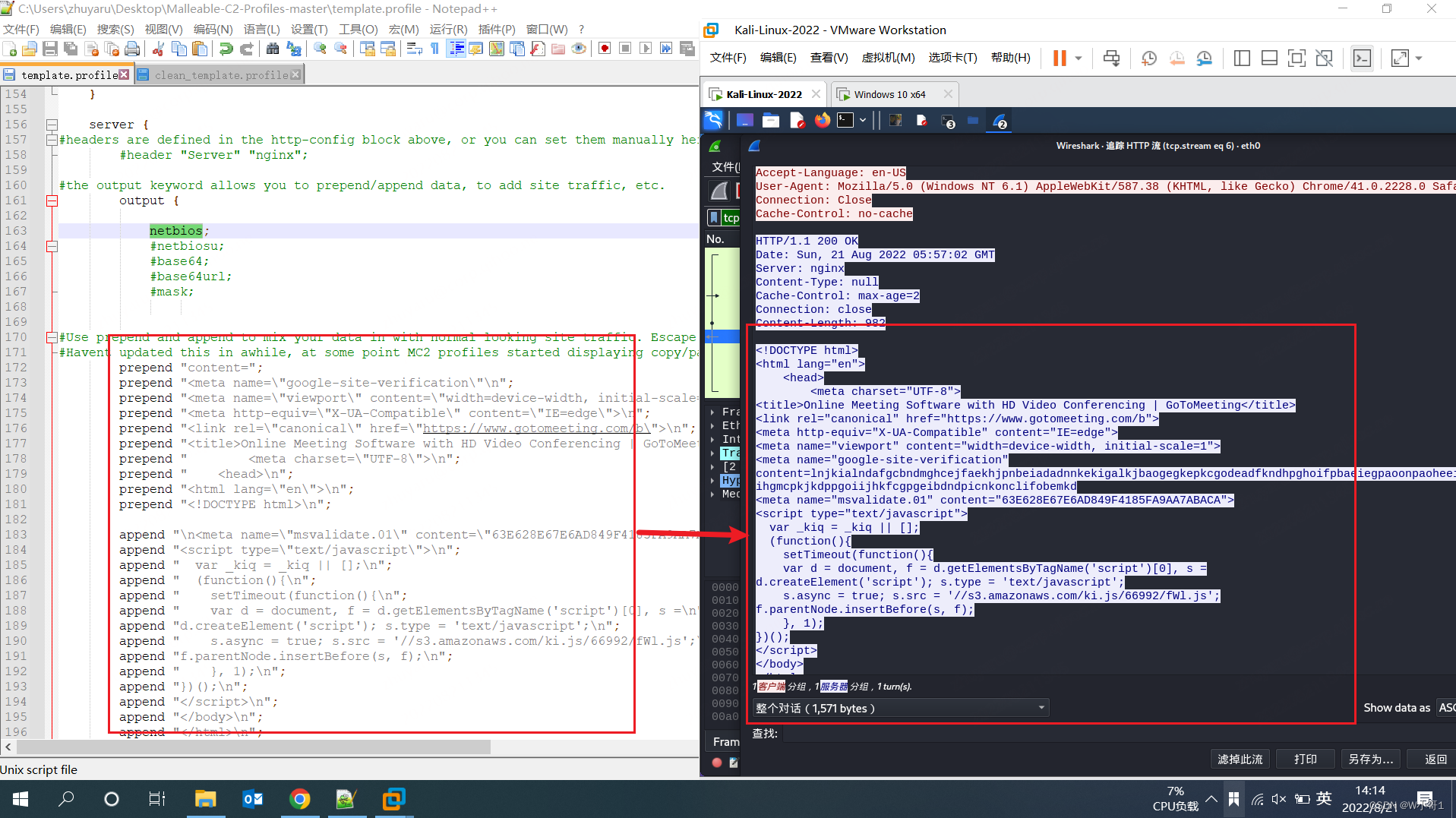Toggle synchronize horizontal scrolling icon

pyautogui.click(x=387, y=49)
